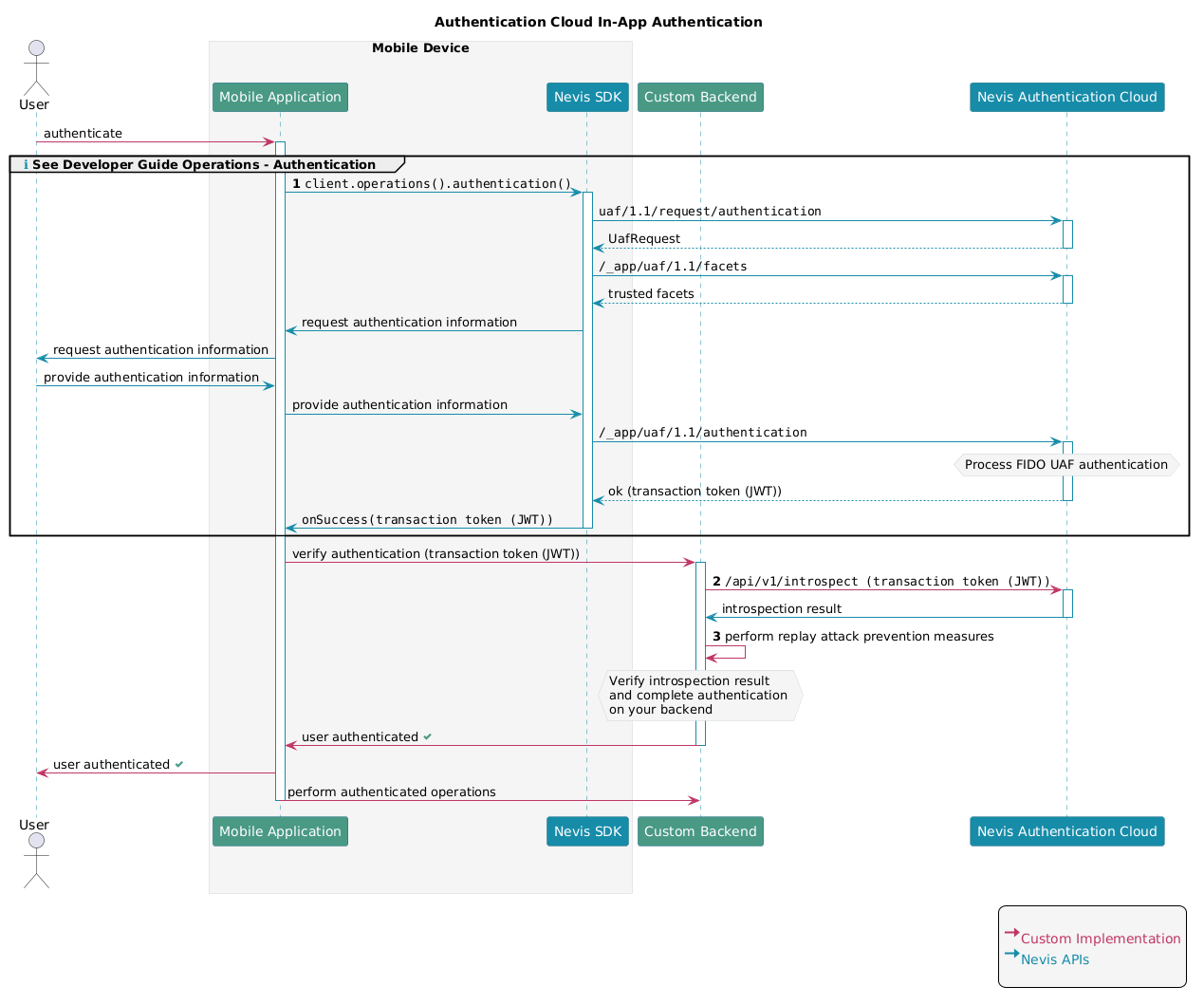Image resolution: width=1204 pixels, height=1005 pixels.
Task: Select the bottom Nevis SDK participant box
Action: (x=587, y=831)
